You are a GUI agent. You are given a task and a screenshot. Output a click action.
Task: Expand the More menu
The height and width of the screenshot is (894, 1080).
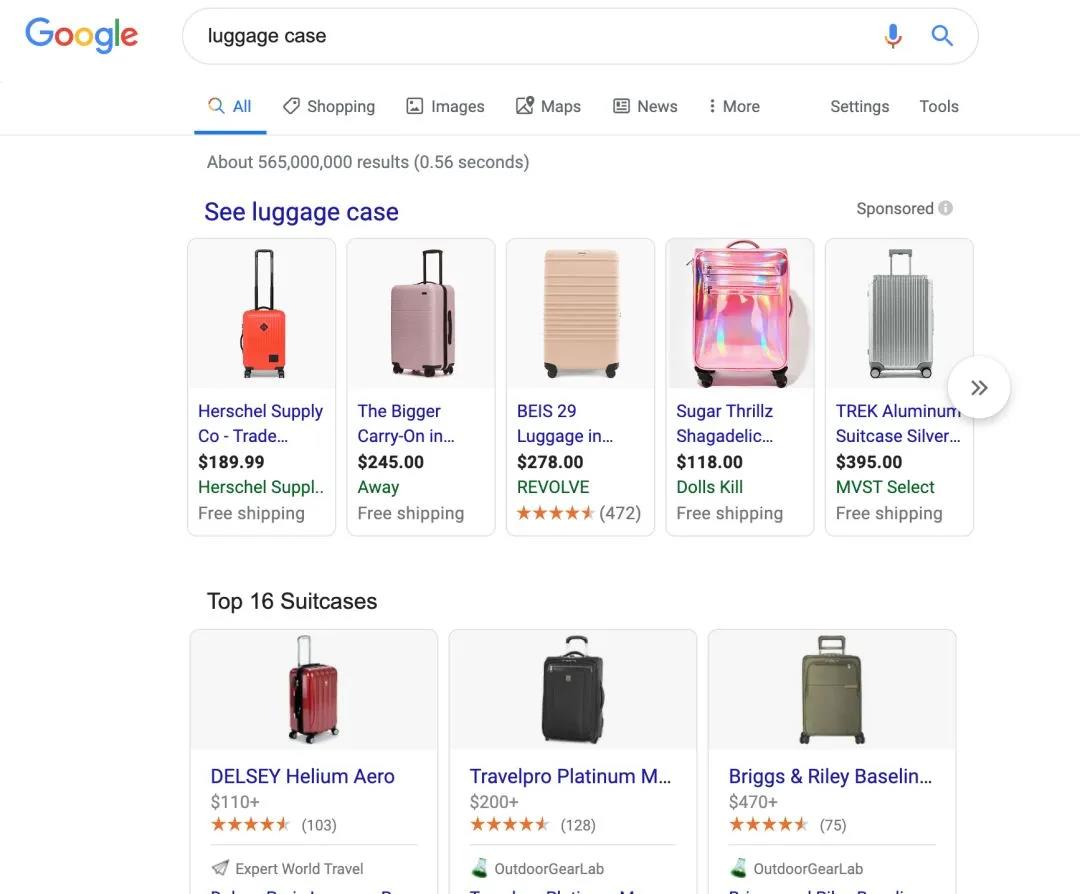tap(733, 106)
